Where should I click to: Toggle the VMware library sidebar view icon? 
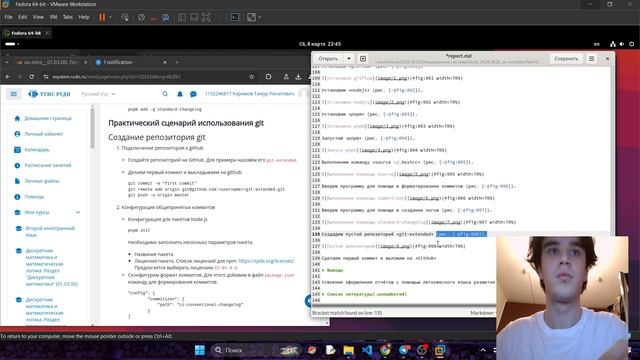(182, 17)
